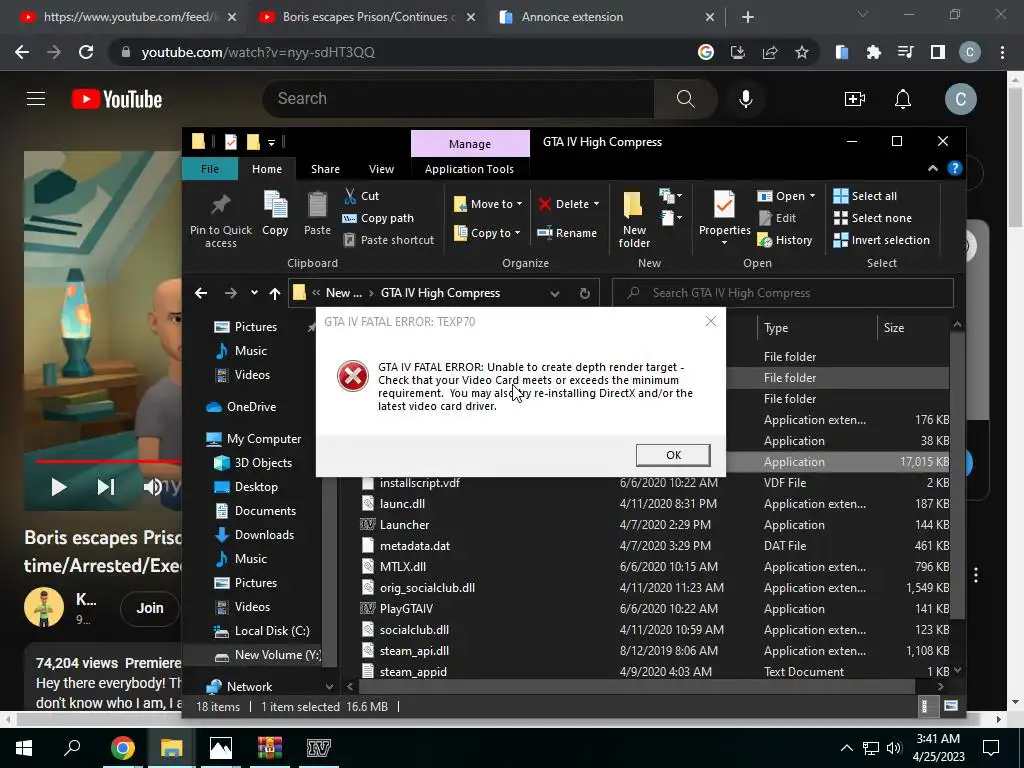
Task: Switch to large icons view in status bar
Action: click(x=951, y=706)
